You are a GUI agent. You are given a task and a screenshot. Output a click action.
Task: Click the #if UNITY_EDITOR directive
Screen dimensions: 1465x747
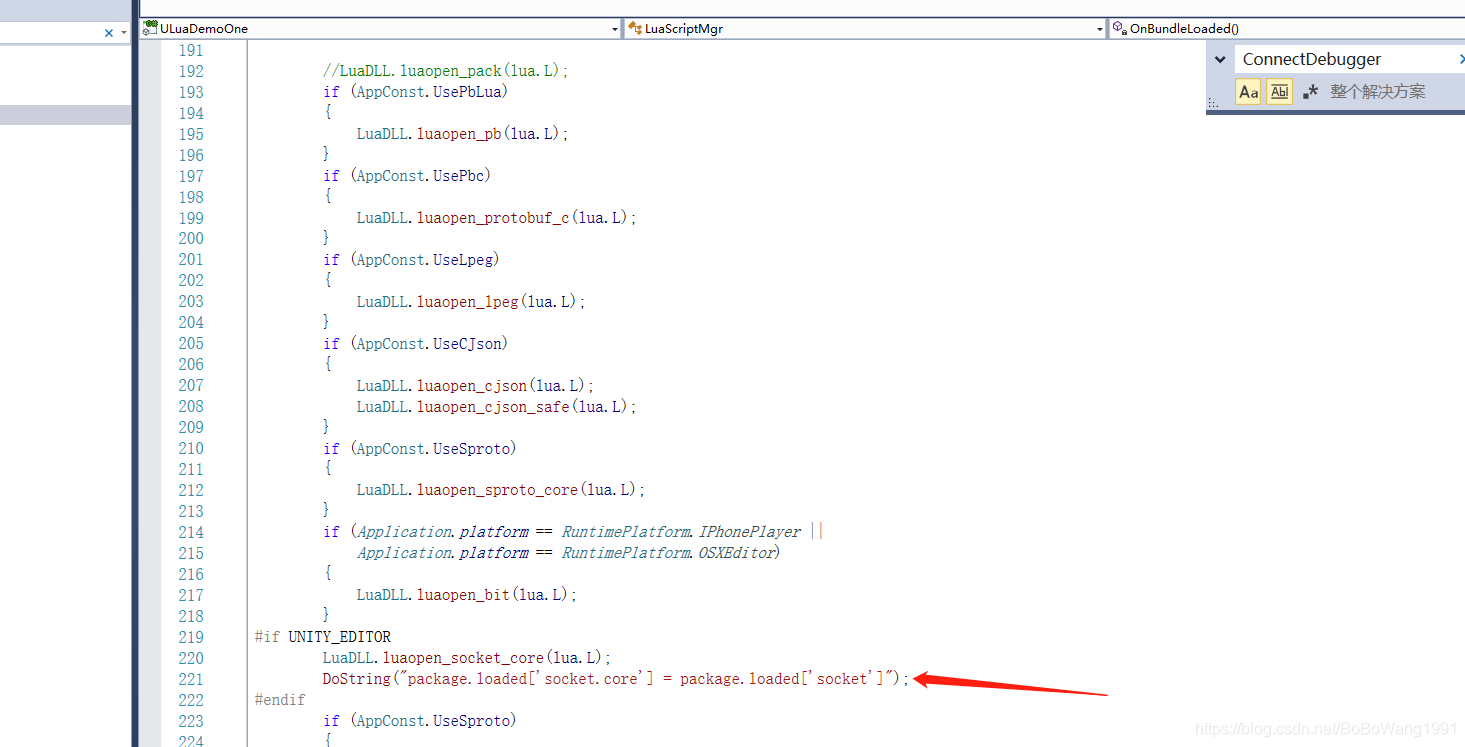pyautogui.click(x=323, y=637)
